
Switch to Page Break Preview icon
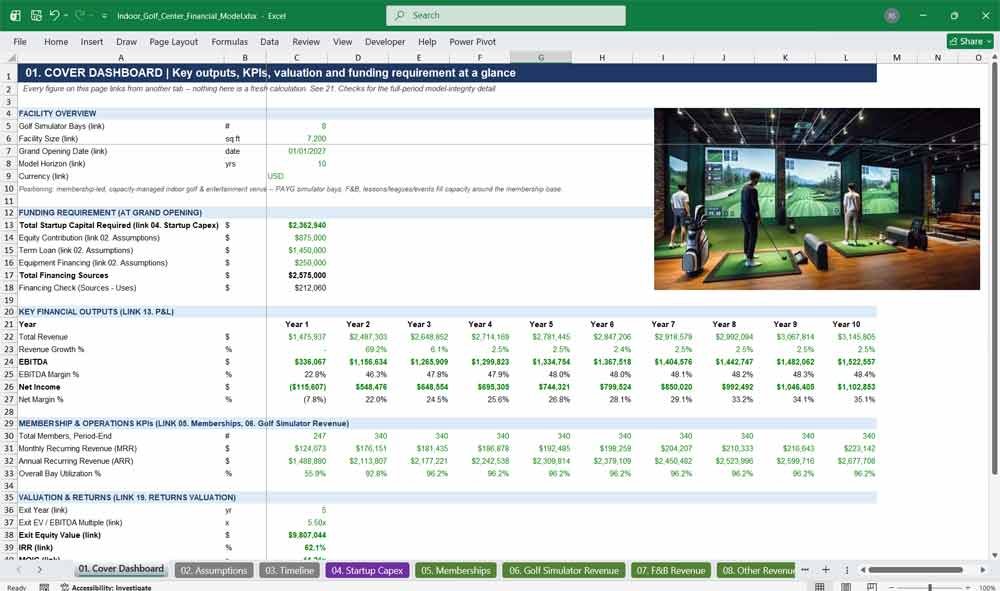872,587
